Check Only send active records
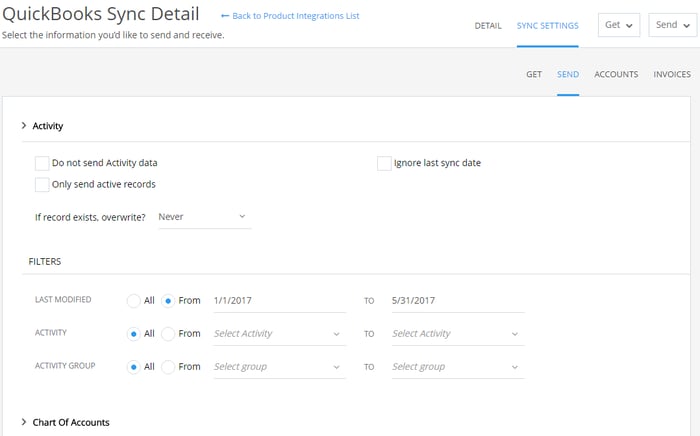 [x=42, y=185]
